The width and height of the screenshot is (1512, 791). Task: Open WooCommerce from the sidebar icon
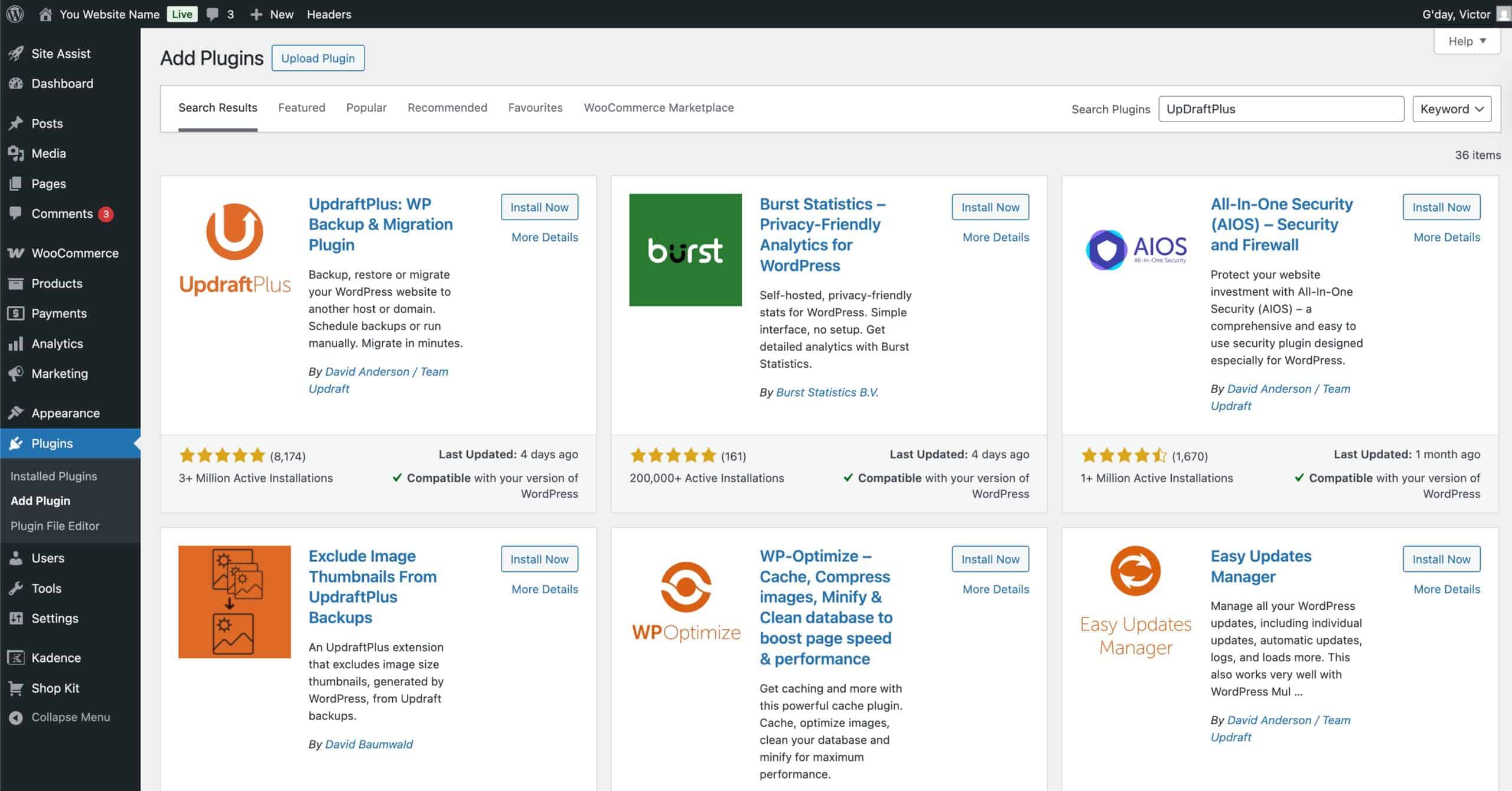pos(16,253)
